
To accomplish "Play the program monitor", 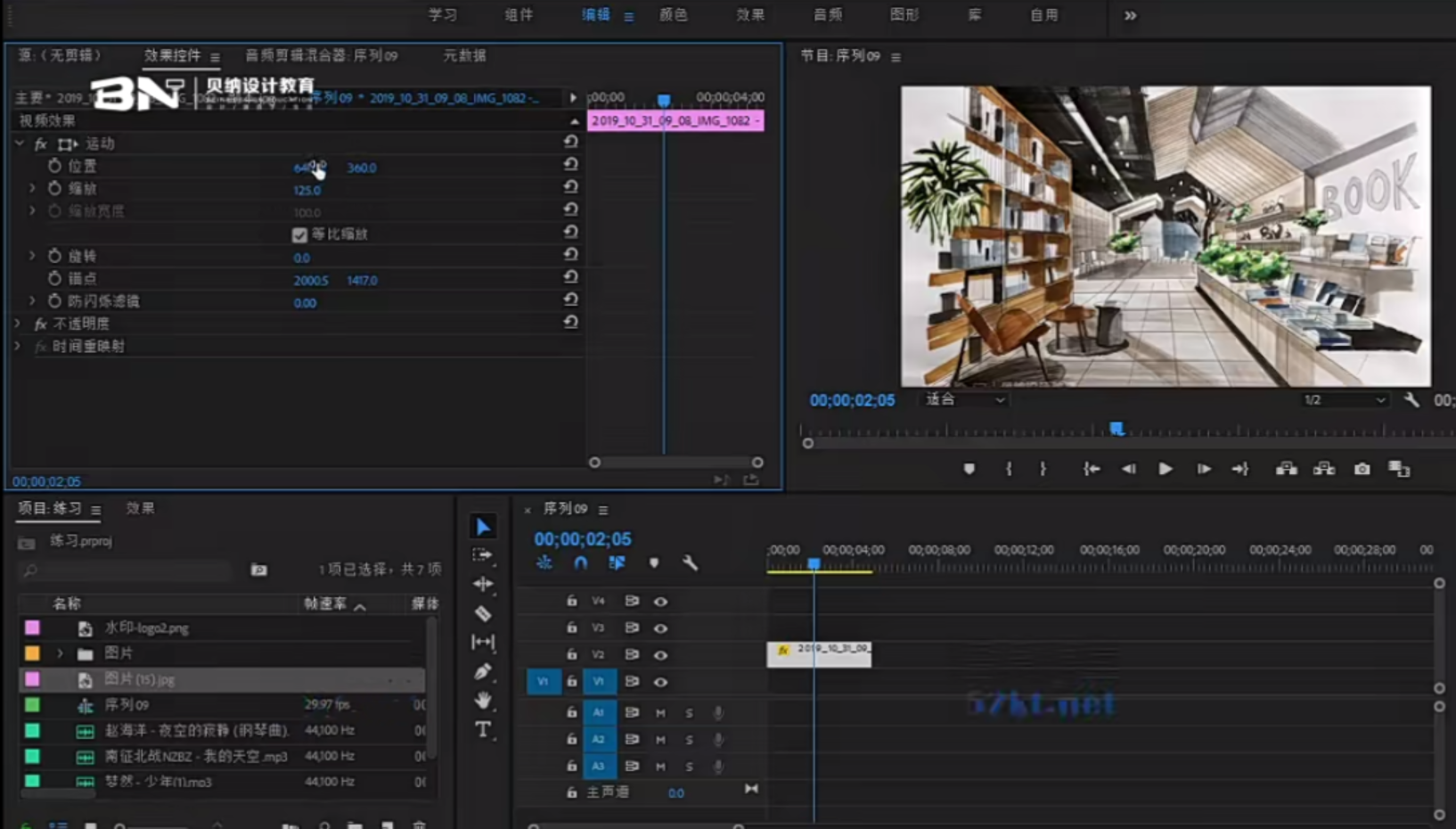I will coord(1165,469).
